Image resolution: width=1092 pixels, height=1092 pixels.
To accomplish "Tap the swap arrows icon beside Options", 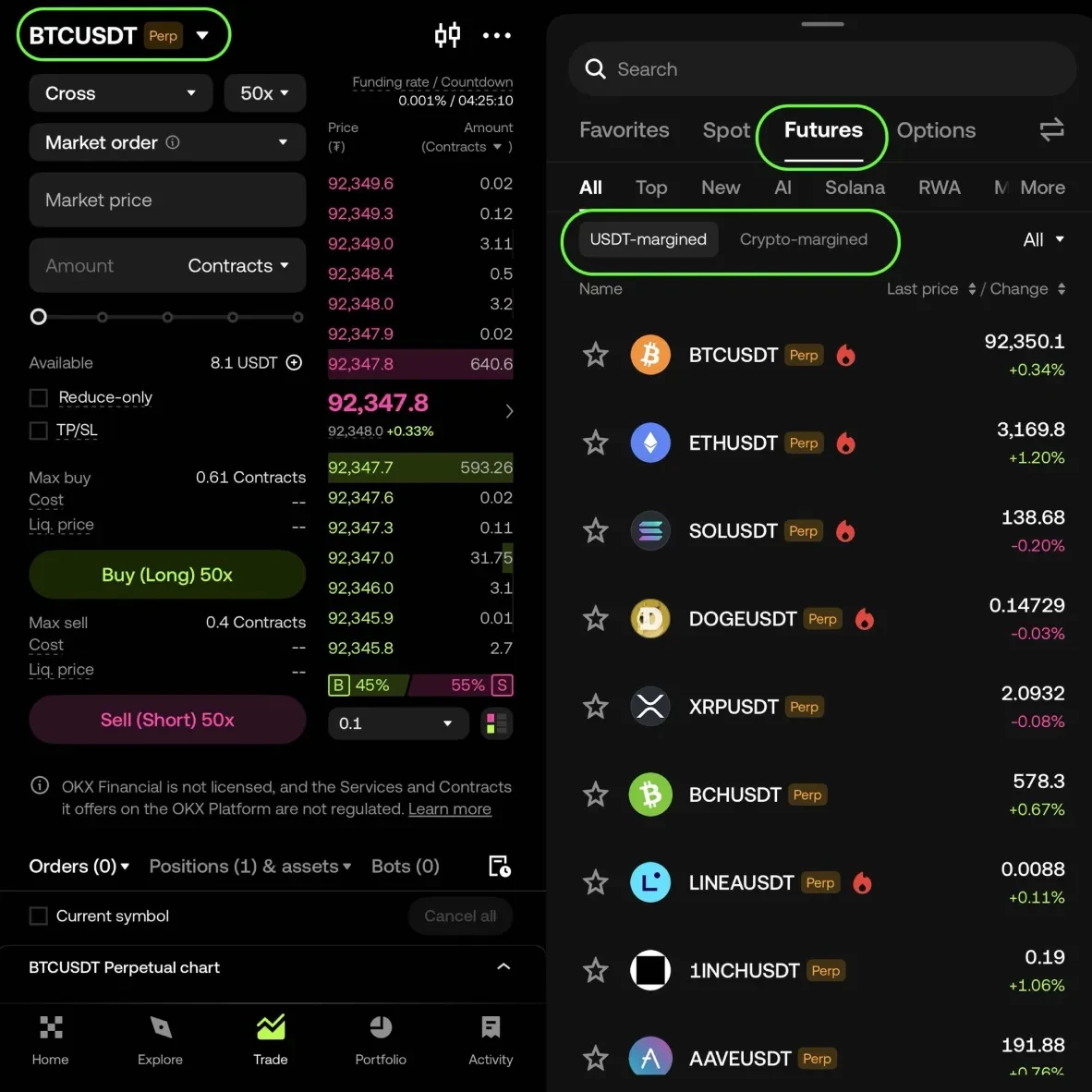I will pos(1051,129).
